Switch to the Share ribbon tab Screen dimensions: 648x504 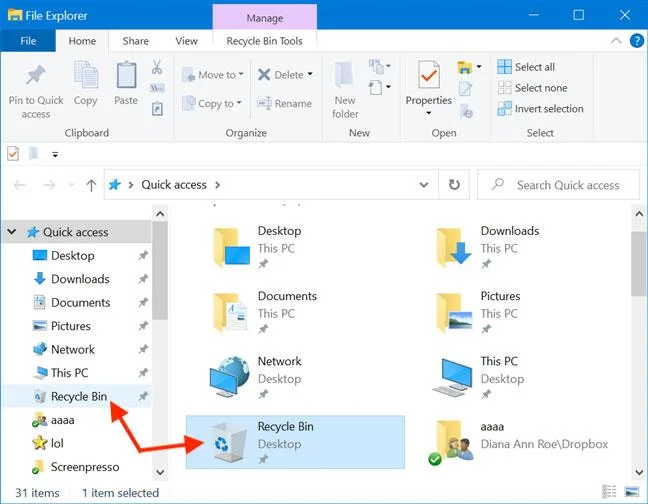[x=136, y=40]
